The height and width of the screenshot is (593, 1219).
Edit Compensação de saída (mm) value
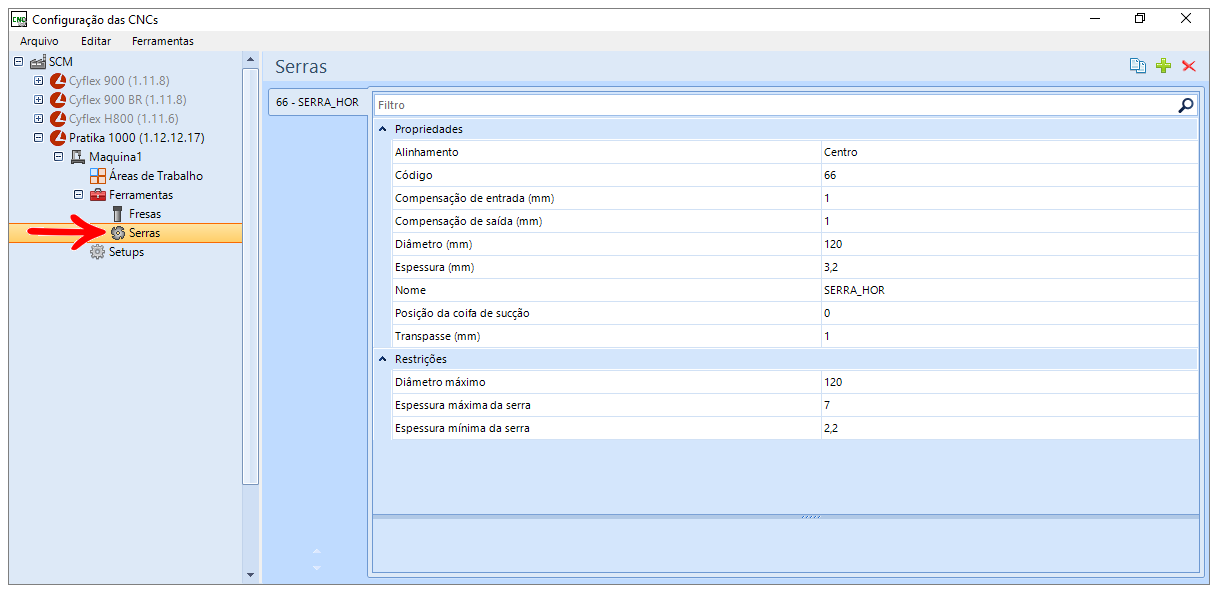click(x=1009, y=221)
